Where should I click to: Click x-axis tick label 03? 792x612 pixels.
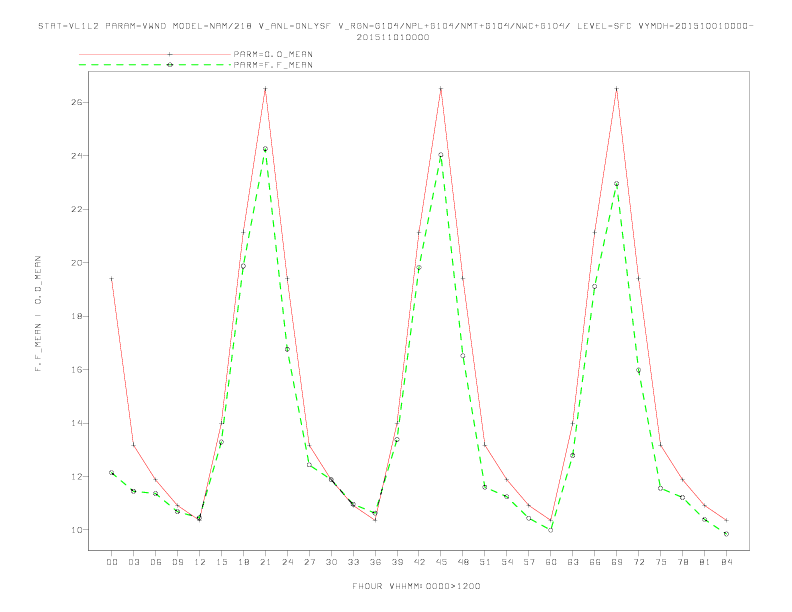coord(133,562)
